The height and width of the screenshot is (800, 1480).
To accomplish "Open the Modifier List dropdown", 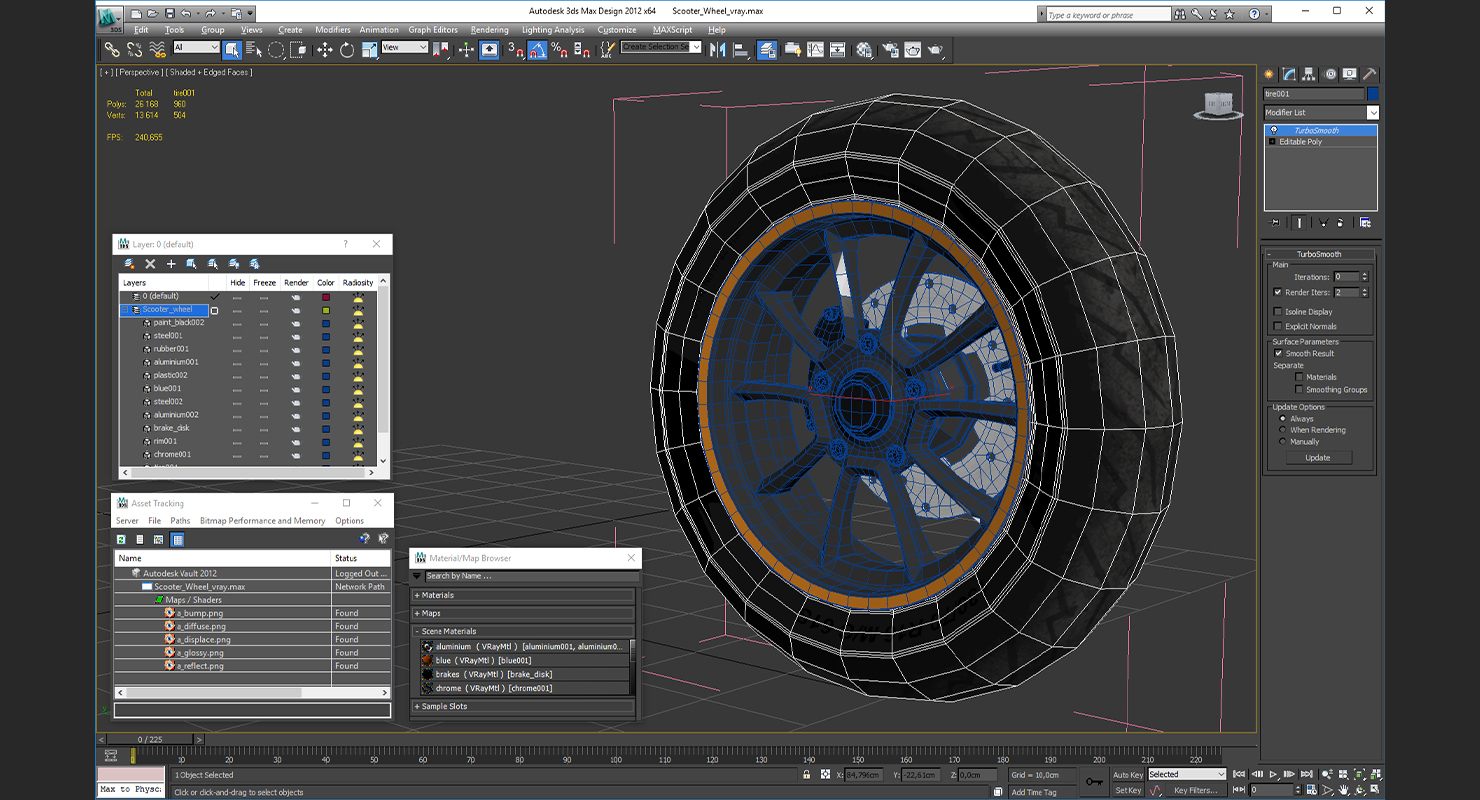I will point(1321,112).
